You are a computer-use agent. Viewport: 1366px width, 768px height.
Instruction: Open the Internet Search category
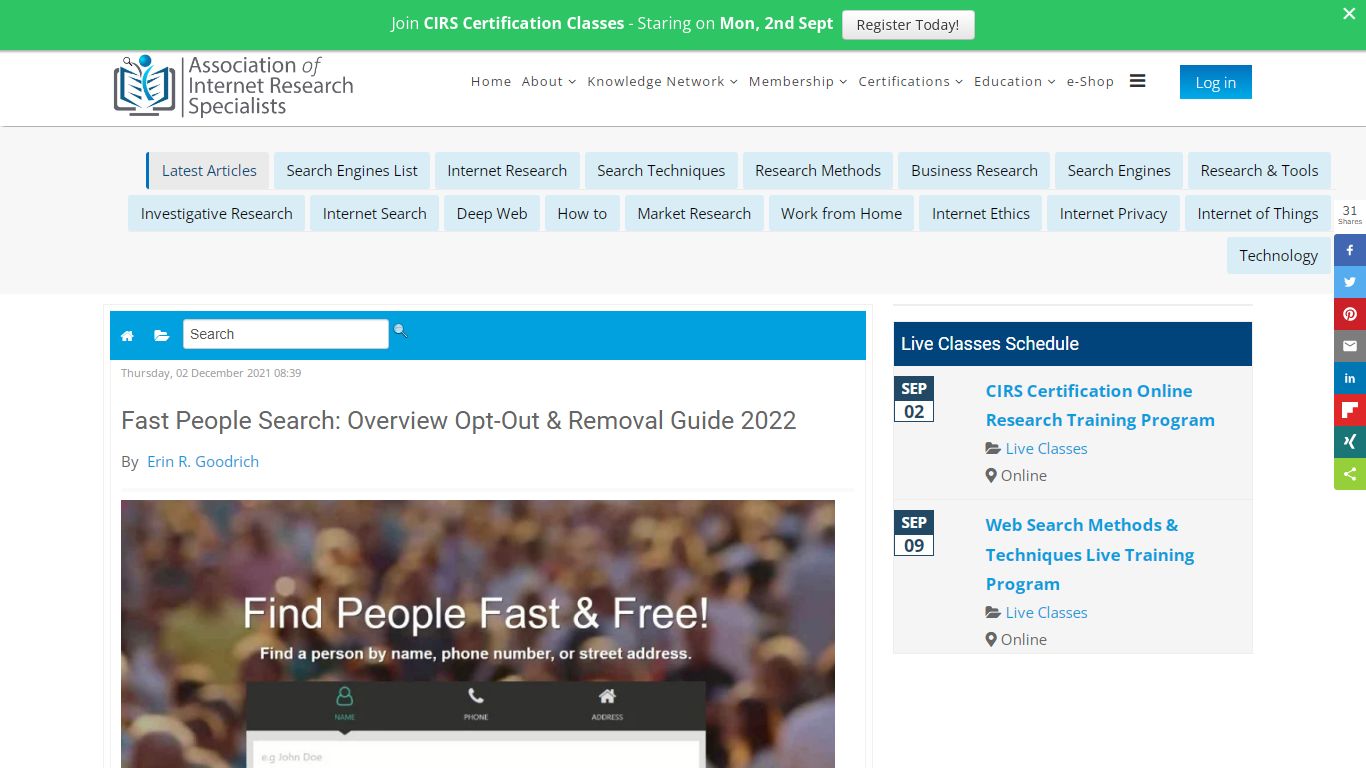374,213
